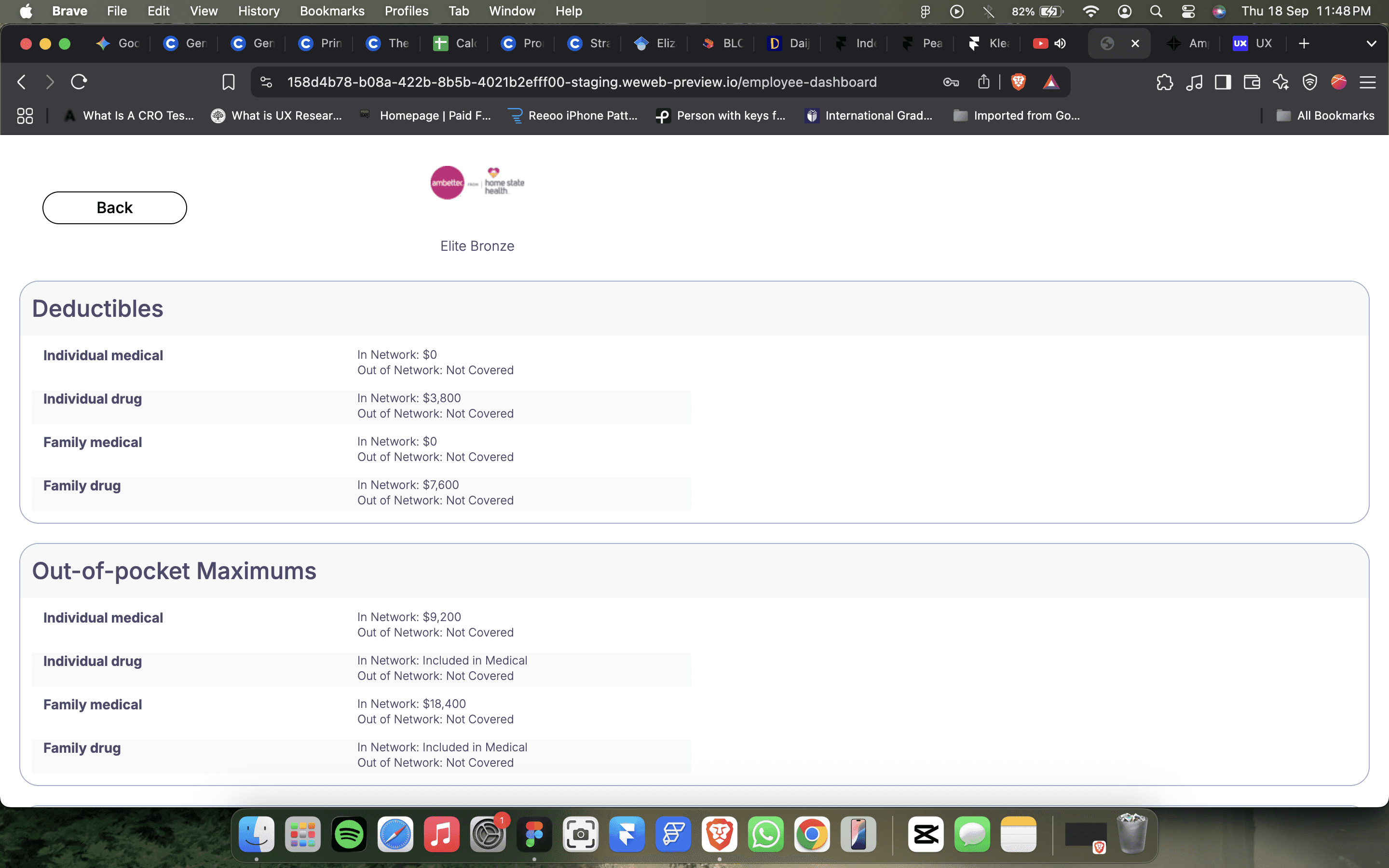Open Brave Wallet icon
Image resolution: width=1389 pixels, height=868 pixels.
click(x=1252, y=82)
